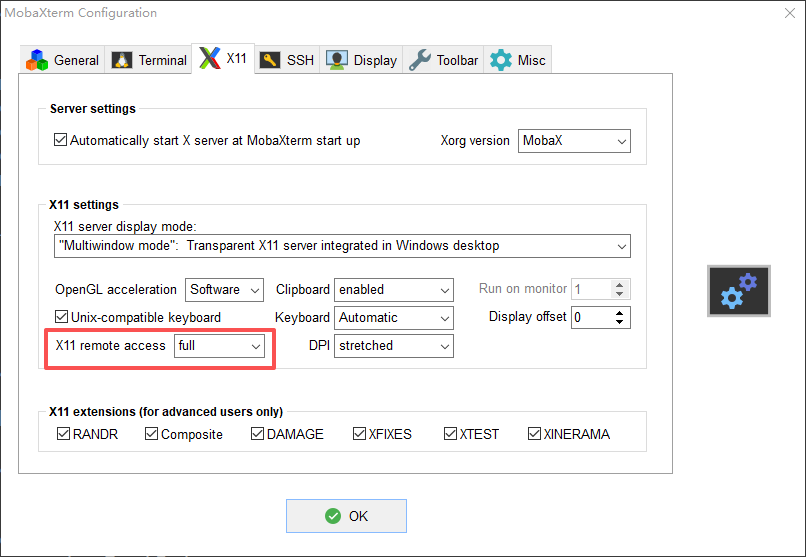Click the green checkmark on OK
The height and width of the screenshot is (557, 806).
333,516
